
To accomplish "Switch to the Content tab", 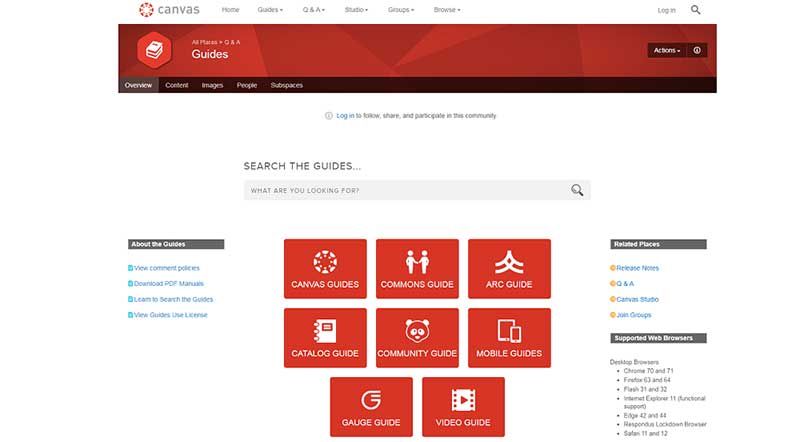I will [x=177, y=85].
